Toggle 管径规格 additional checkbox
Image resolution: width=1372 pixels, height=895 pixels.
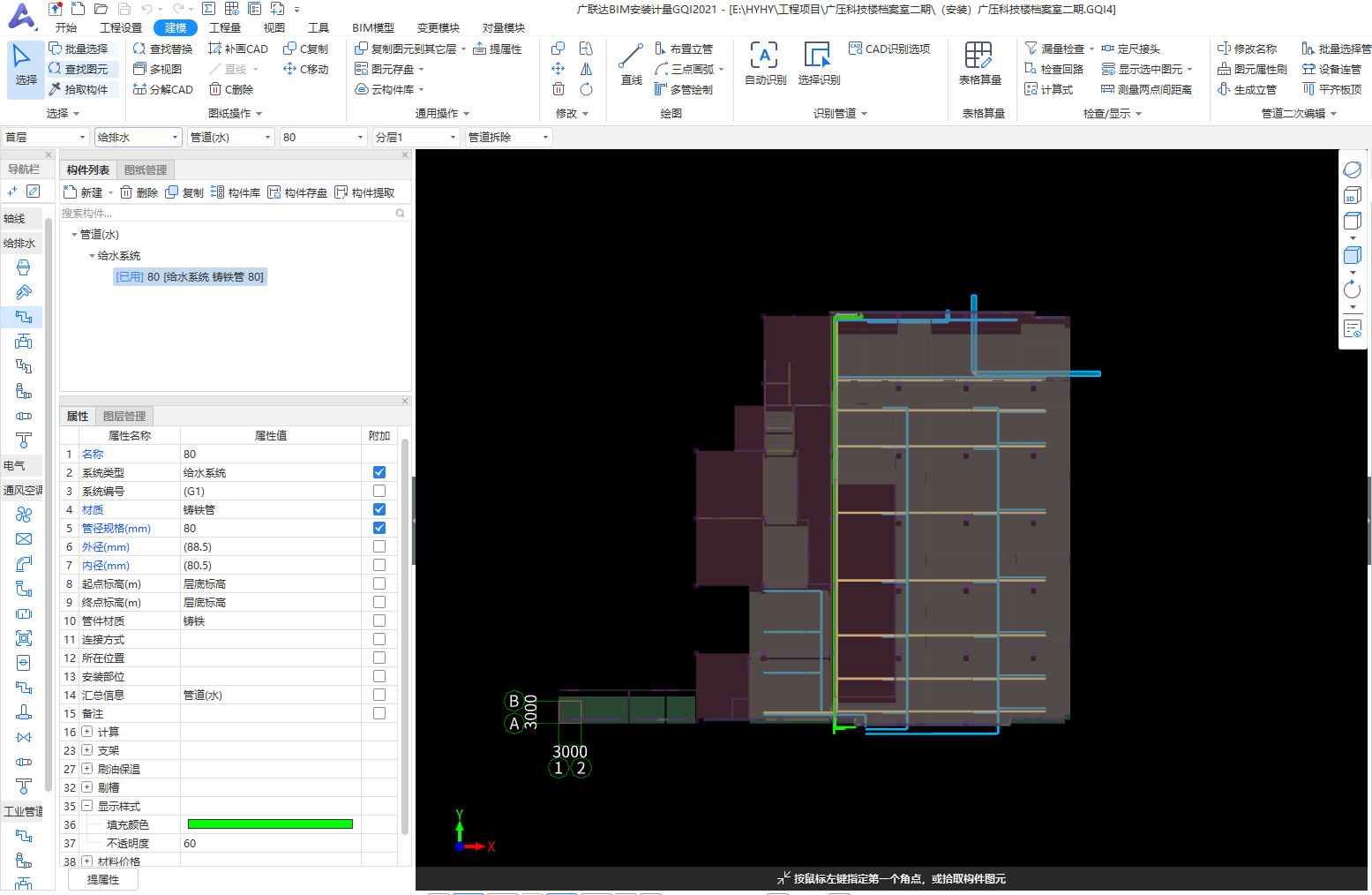click(x=379, y=528)
